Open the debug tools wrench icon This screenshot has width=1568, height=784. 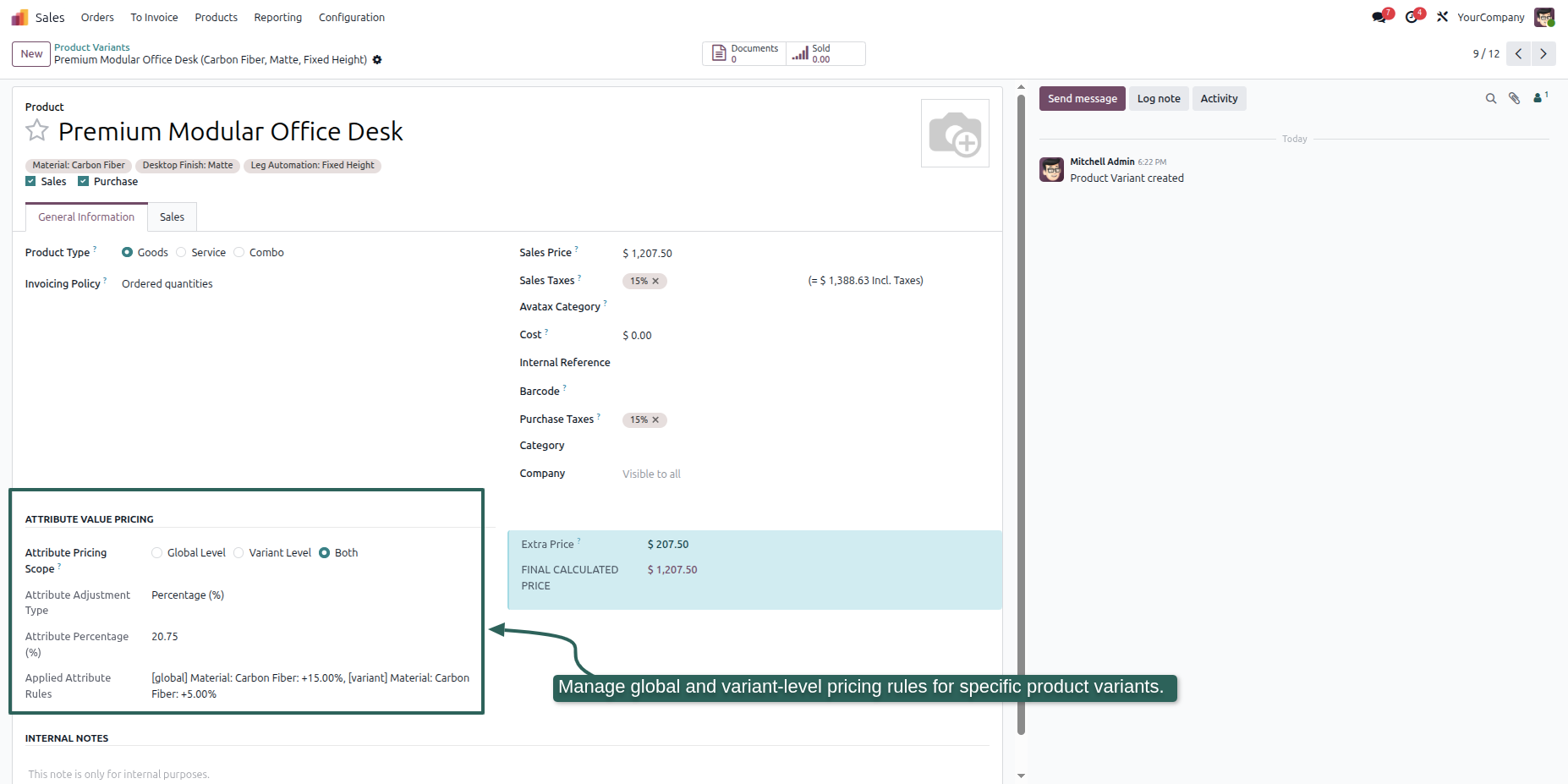tap(1442, 17)
